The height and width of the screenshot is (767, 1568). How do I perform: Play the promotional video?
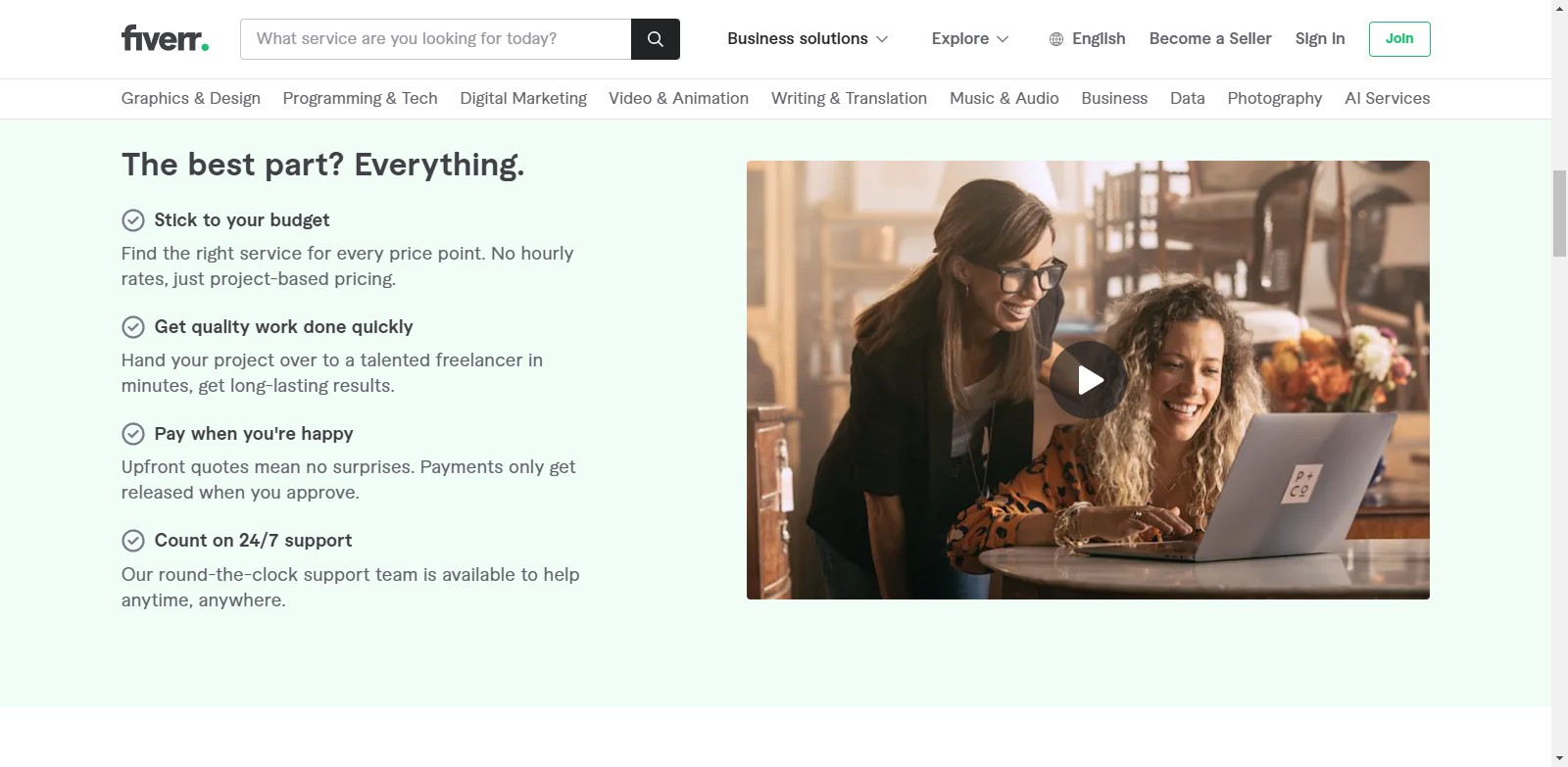pos(1088,380)
